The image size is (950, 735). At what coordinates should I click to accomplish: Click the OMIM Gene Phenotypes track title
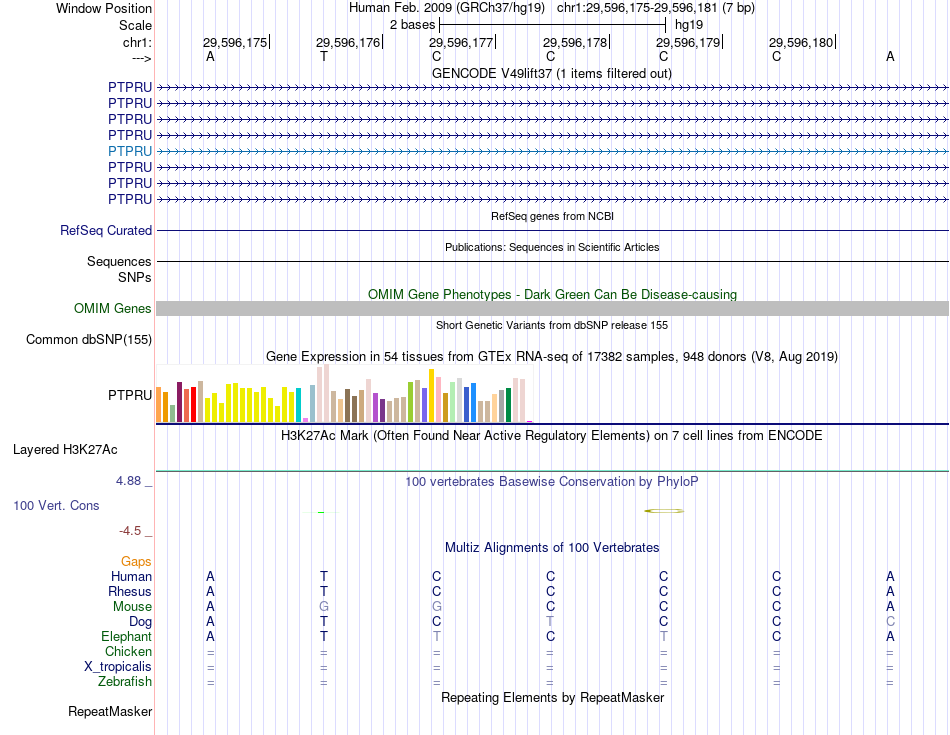552,294
